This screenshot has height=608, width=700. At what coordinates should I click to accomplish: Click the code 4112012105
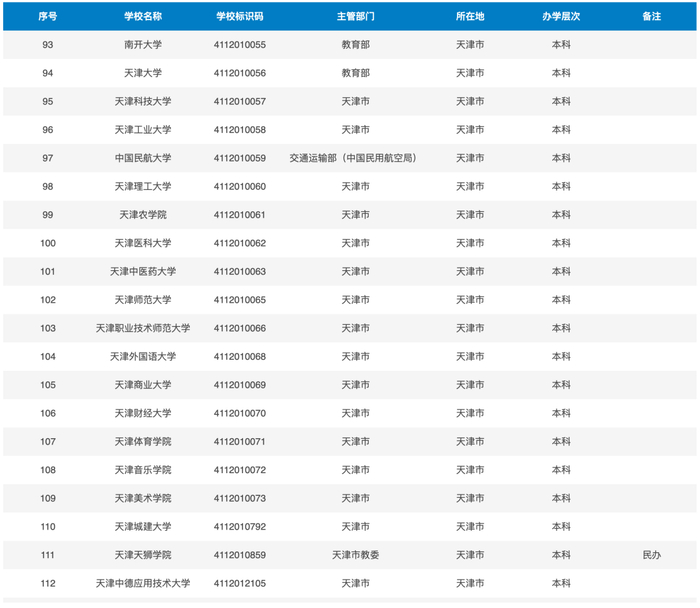coord(240,583)
